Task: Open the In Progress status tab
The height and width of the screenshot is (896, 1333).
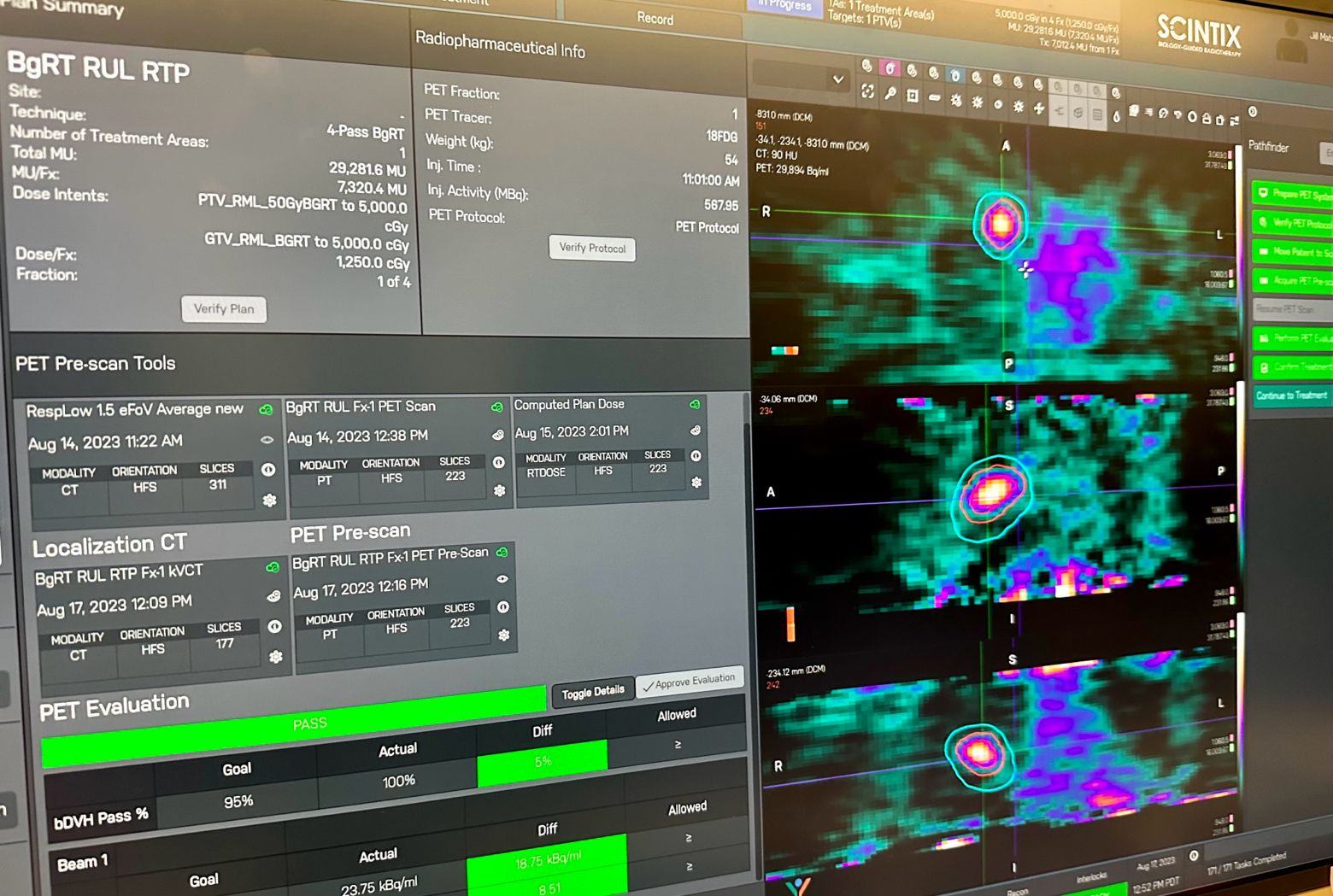Action: [x=784, y=5]
